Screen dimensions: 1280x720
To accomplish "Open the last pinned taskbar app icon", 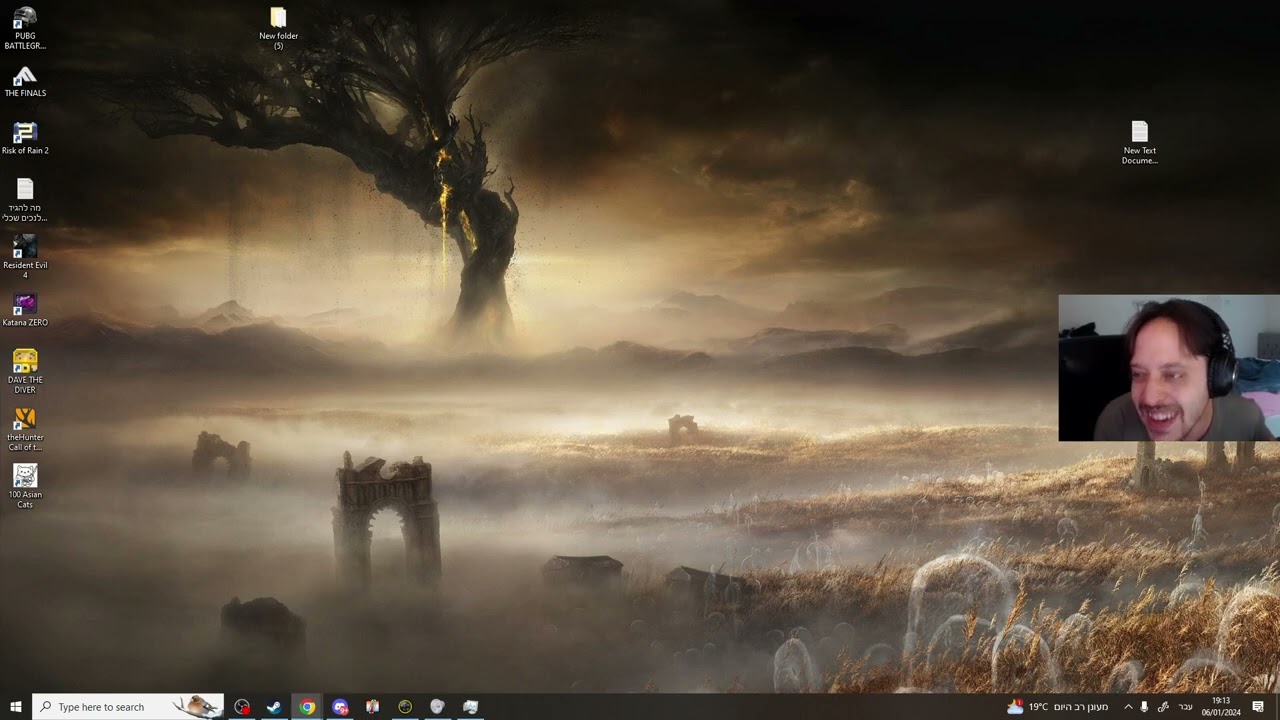I will point(470,707).
